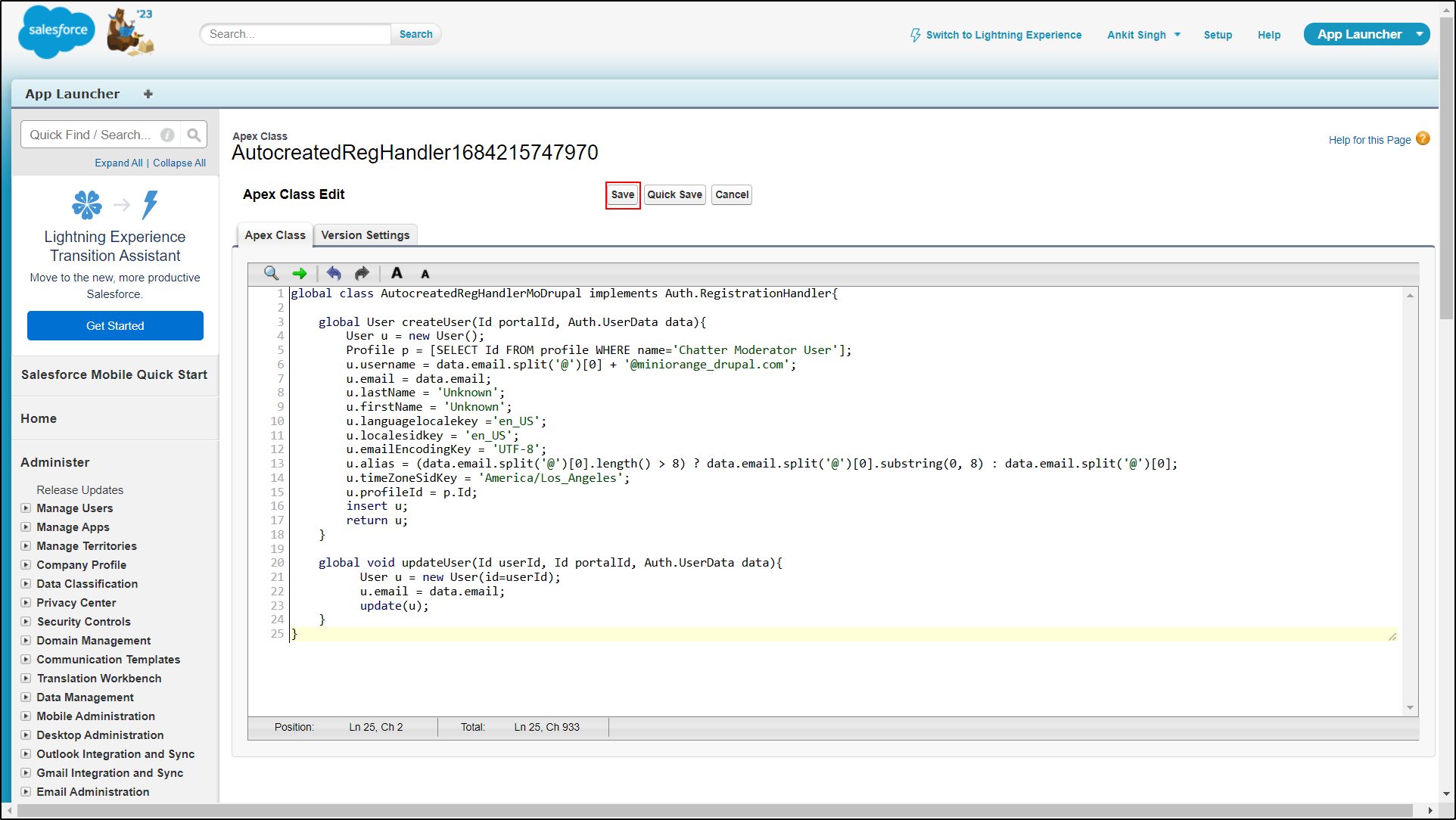
Task: Open the App Launcher dropdown arrow
Action: 1420,34
